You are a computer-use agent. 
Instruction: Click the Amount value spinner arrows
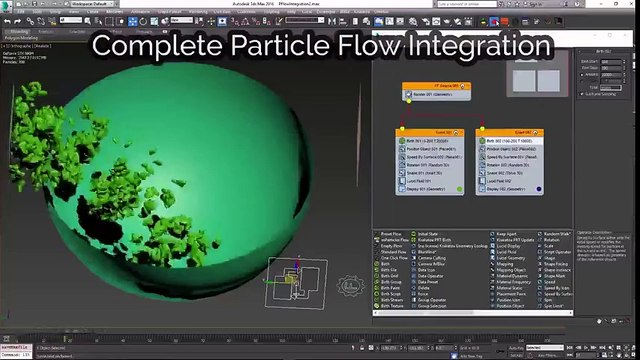(624, 75)
